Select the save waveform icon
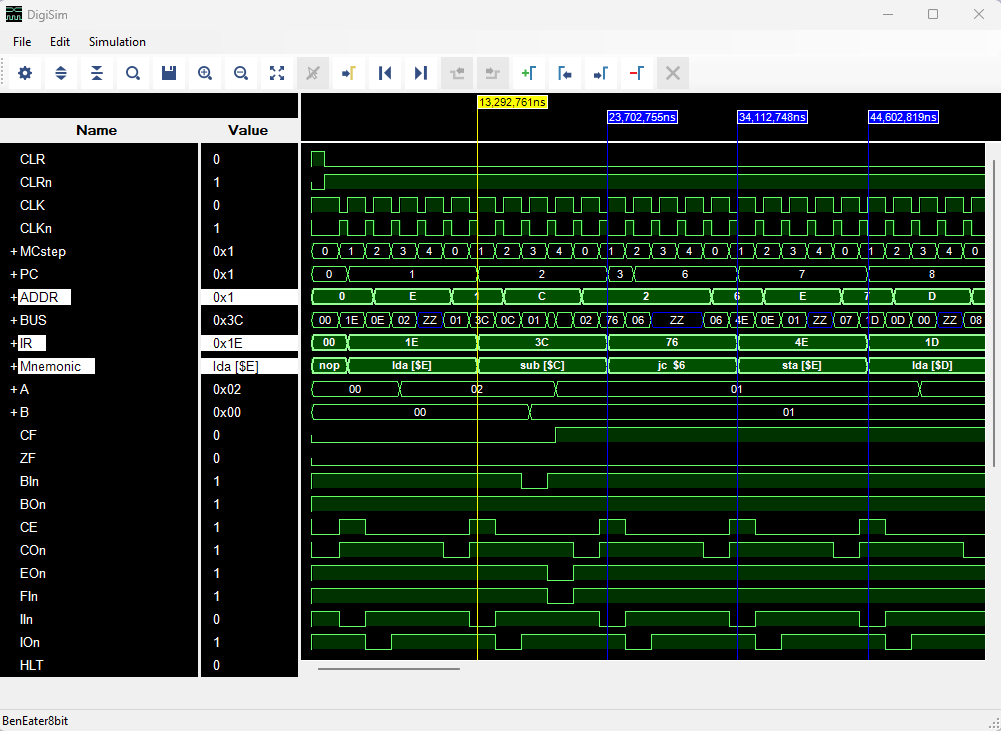Screen dimensions: 1001x731 [x=168, y=73]
